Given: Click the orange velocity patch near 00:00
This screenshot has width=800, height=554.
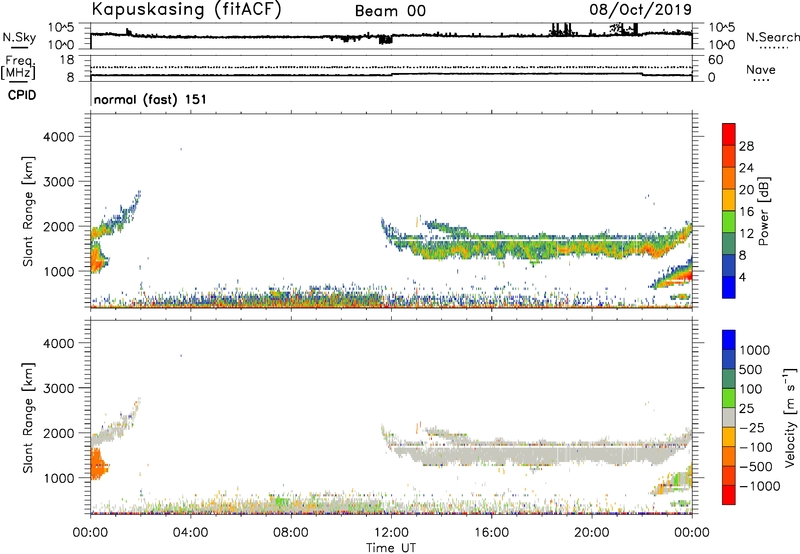Looking at the screenshot, I should 98,464.
